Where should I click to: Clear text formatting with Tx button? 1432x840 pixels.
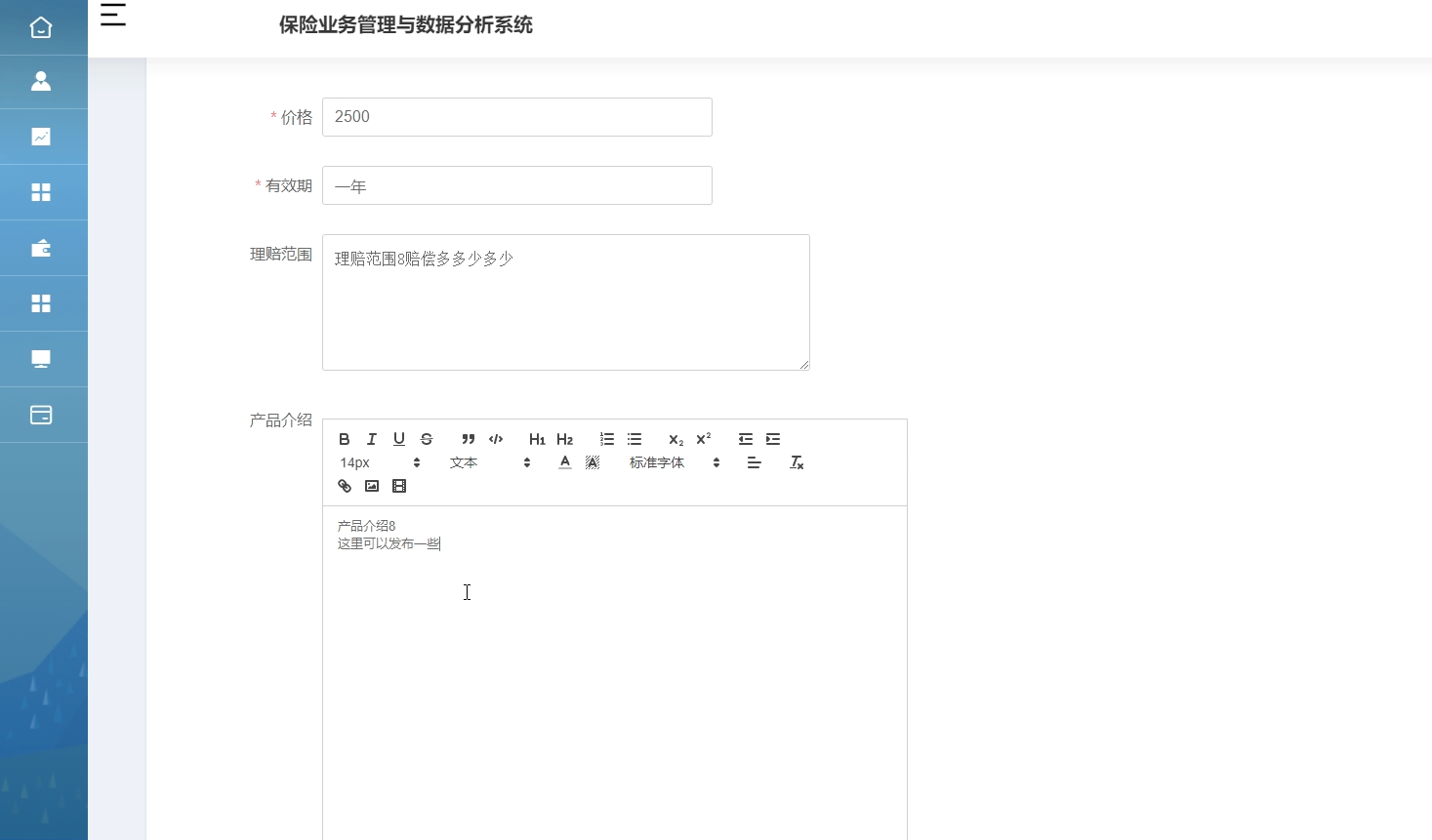[x=796, y=462]
